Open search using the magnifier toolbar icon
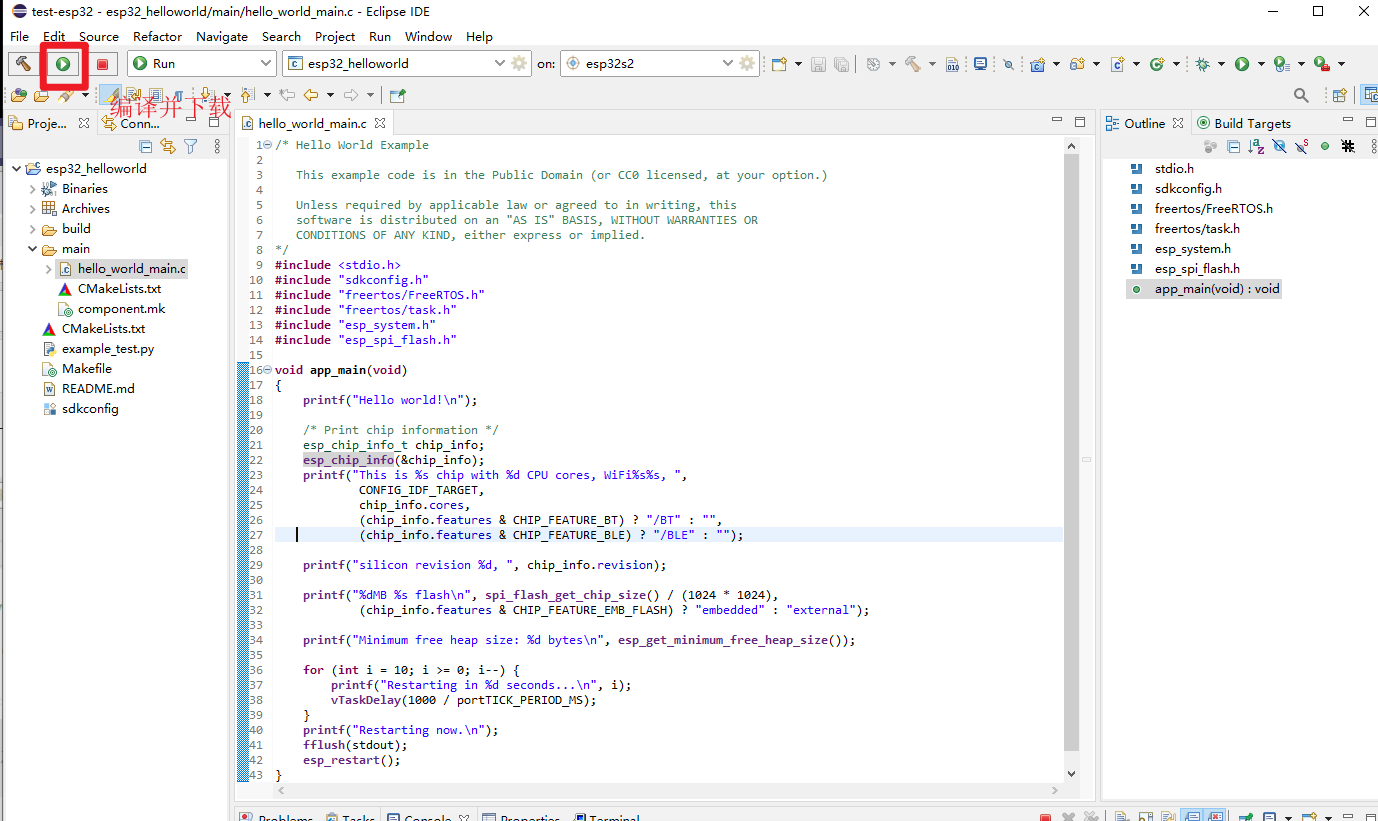 (1301, 94)
